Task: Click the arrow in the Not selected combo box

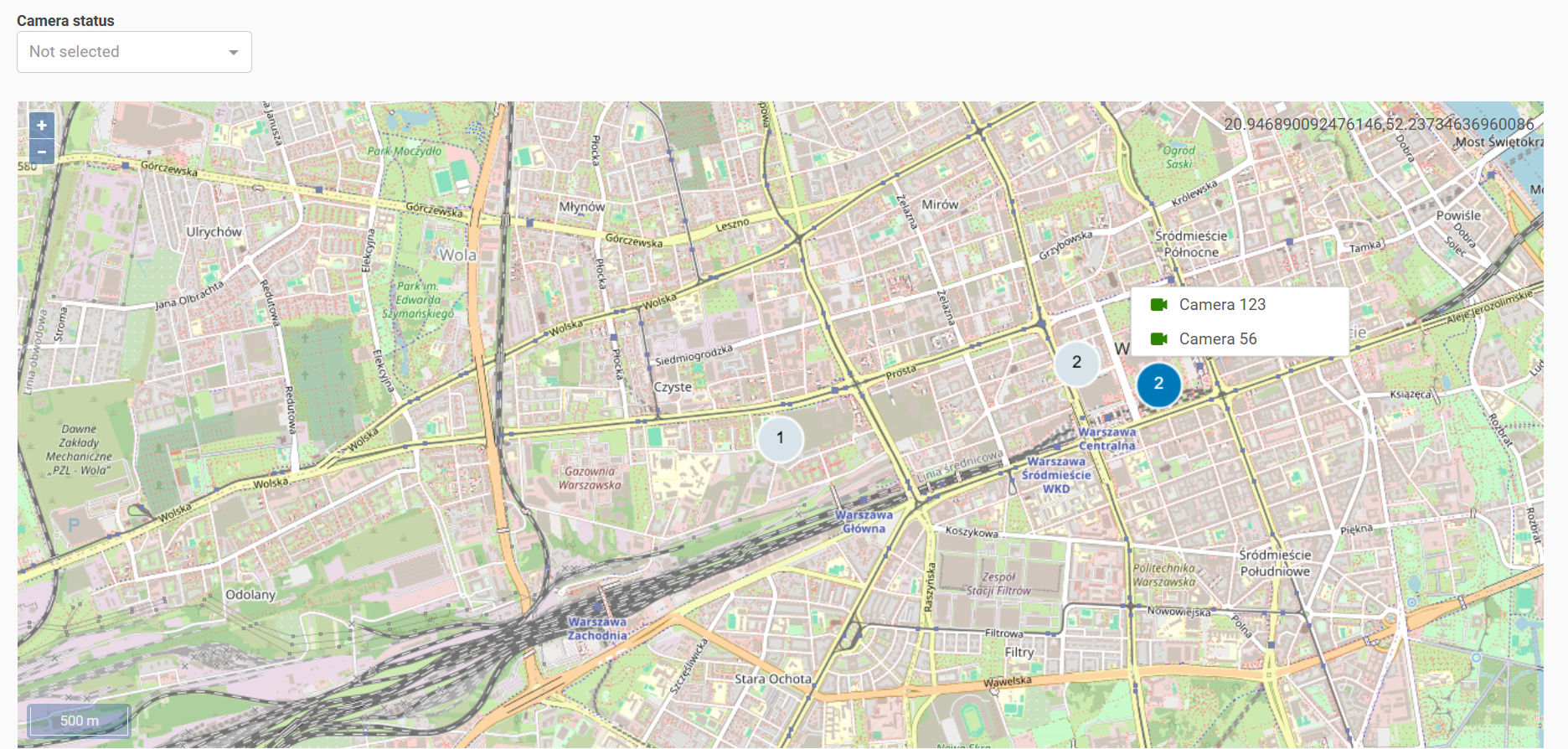Action: [x=234, y=53]
